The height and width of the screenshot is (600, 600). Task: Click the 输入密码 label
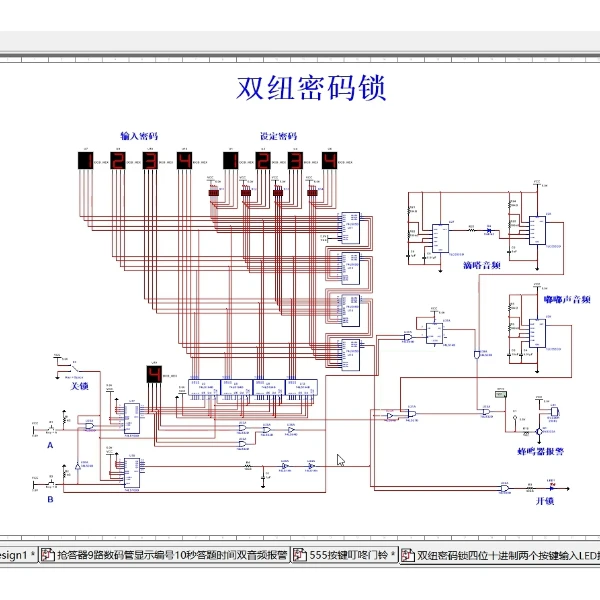coord(139,136)
